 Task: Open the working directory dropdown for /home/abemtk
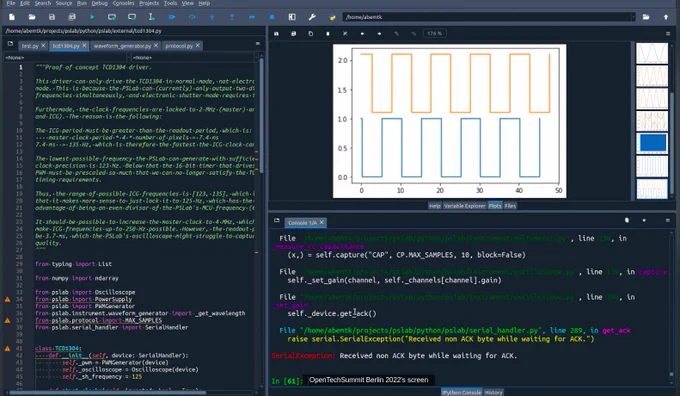point(633,17)
